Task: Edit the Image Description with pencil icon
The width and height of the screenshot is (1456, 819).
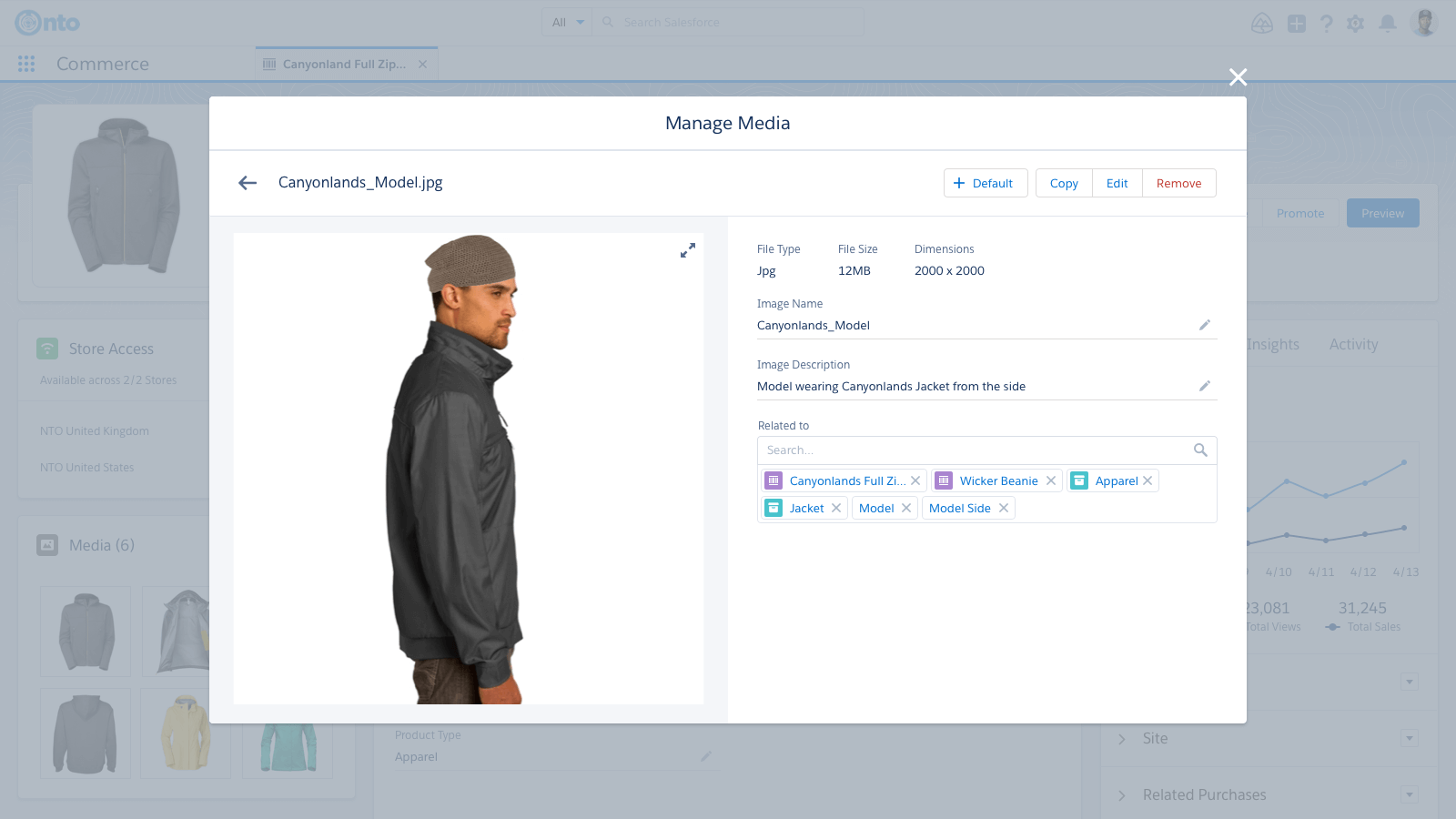Action: (1204, 386)
